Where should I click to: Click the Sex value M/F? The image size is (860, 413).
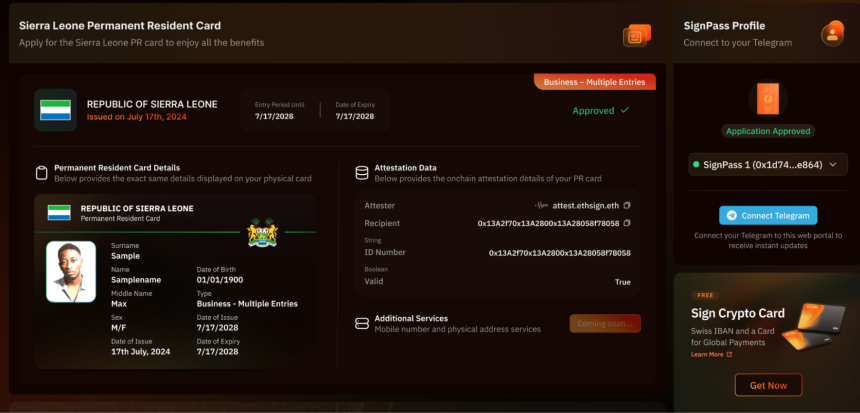[119, 327]
